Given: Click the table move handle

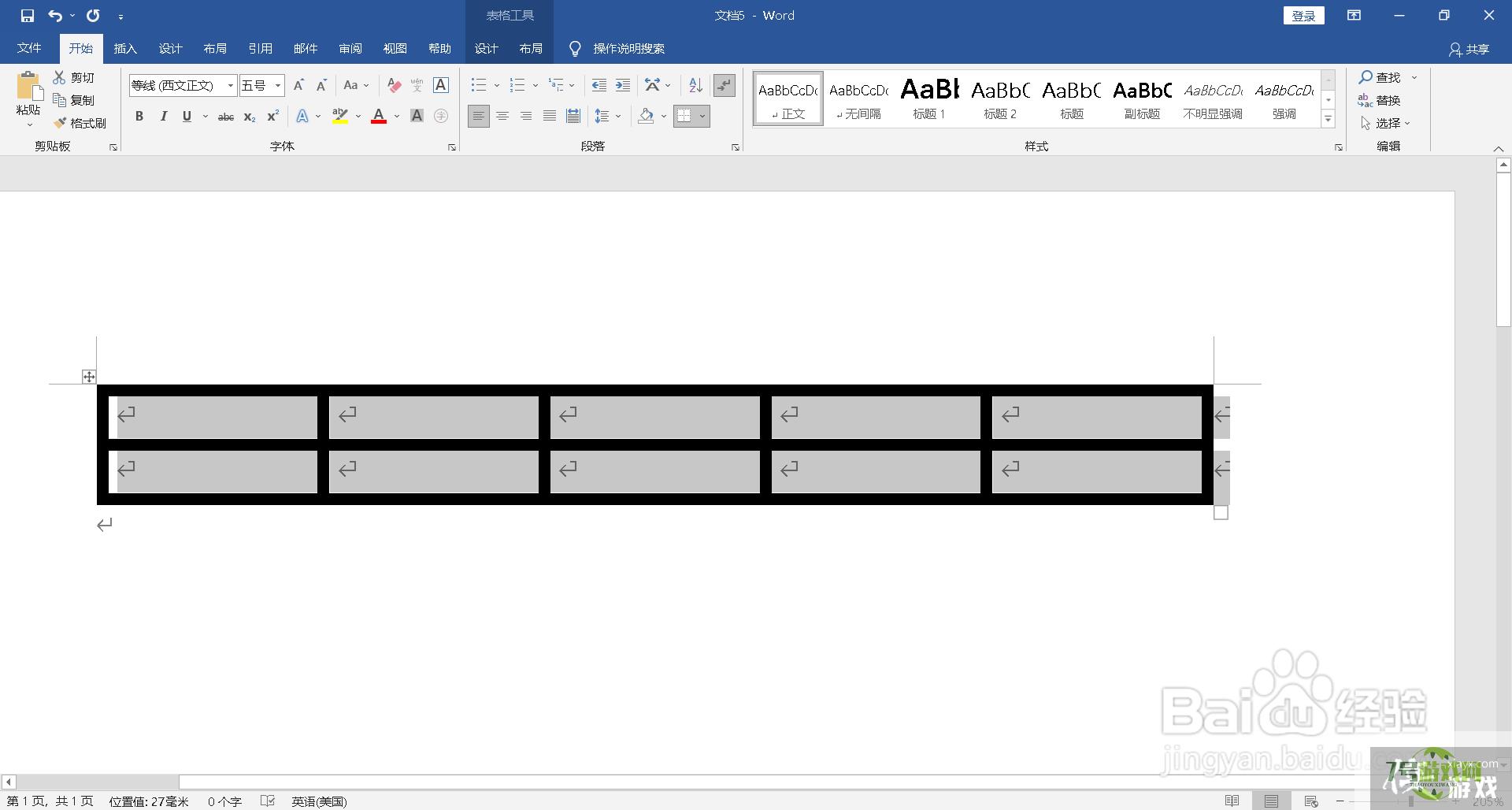Looking at the screenshot, I should [x=89, y=377].
